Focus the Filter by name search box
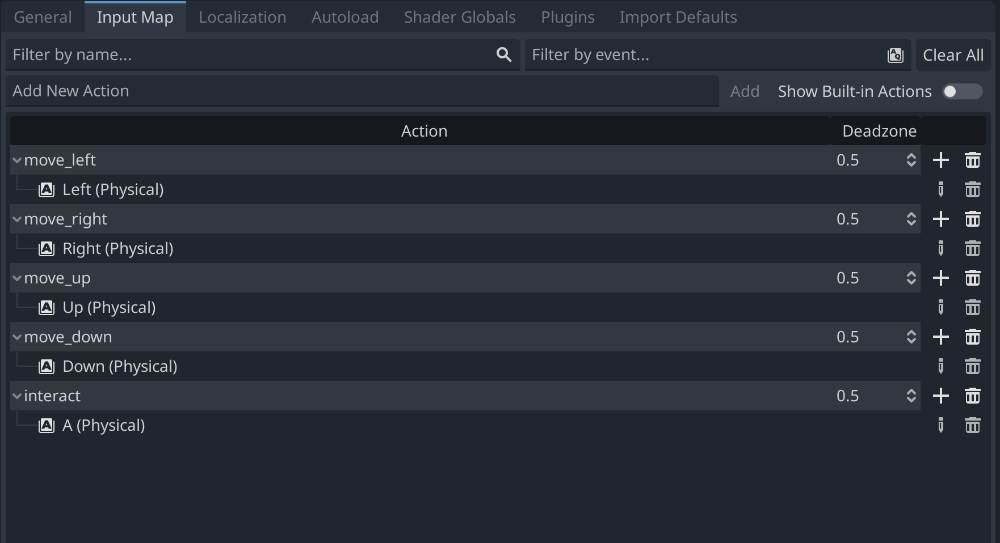This screenshot has width=1000, height=543. pyautogui.click(x=250, y=55)
